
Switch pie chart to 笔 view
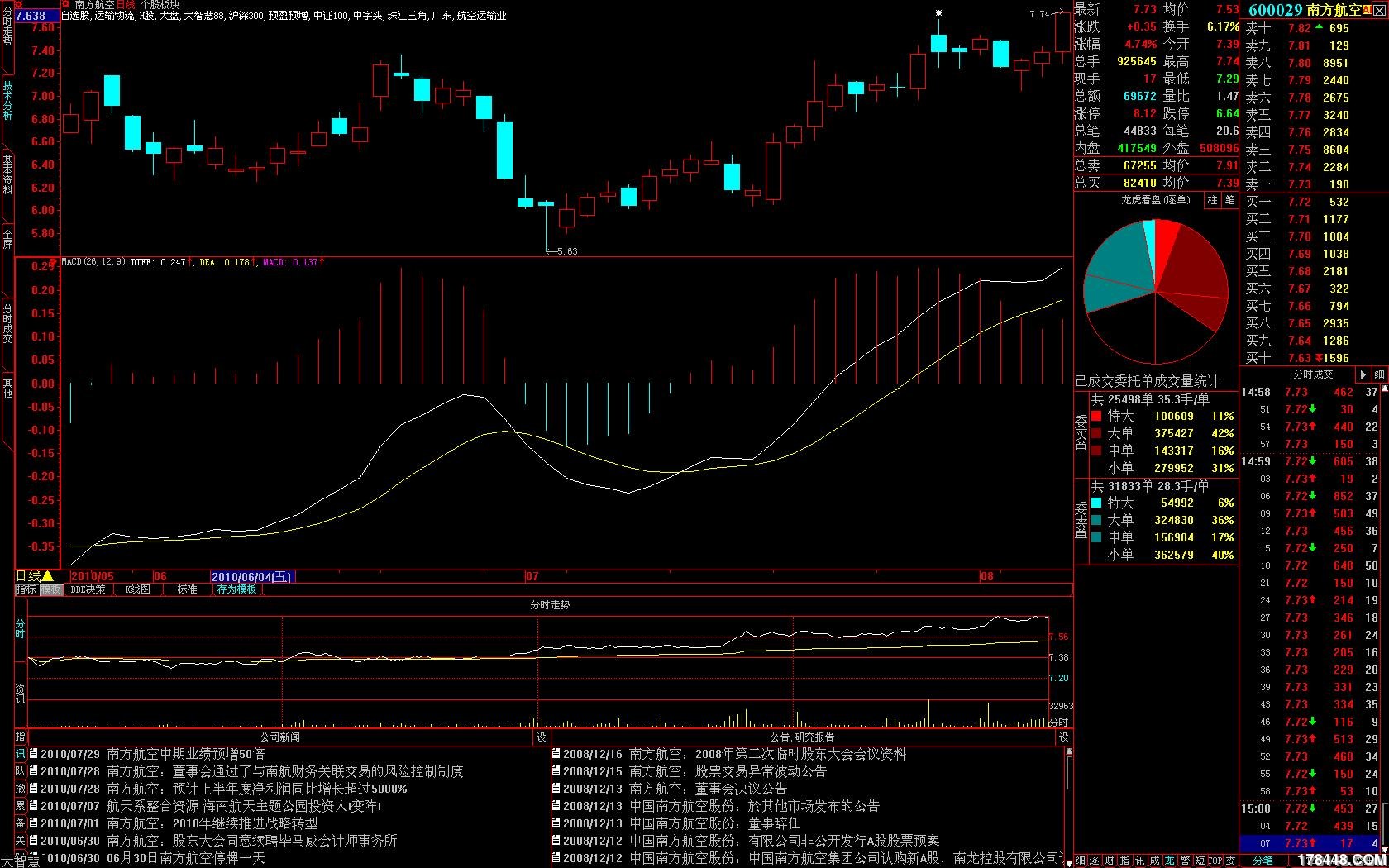[x=1229, y=200]
